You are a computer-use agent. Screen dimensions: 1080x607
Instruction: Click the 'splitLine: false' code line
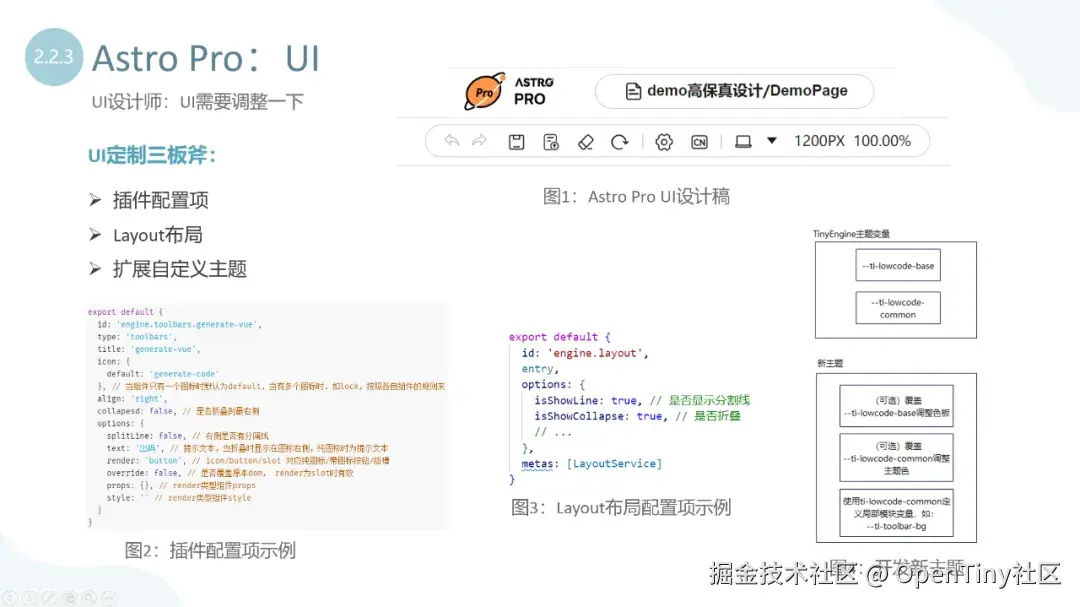coord(187,435)
